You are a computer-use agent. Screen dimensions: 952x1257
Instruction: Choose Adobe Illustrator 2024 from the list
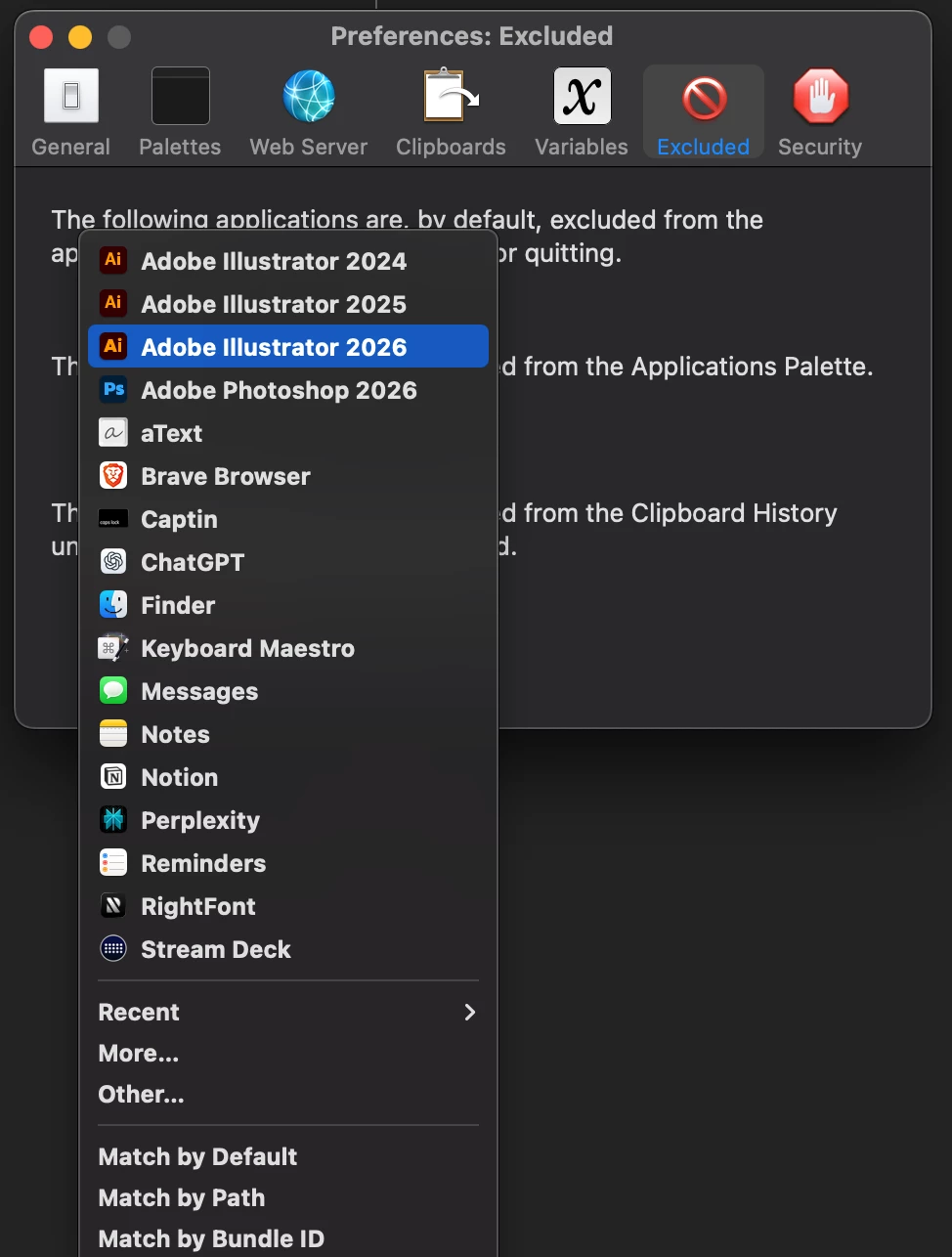288,261
